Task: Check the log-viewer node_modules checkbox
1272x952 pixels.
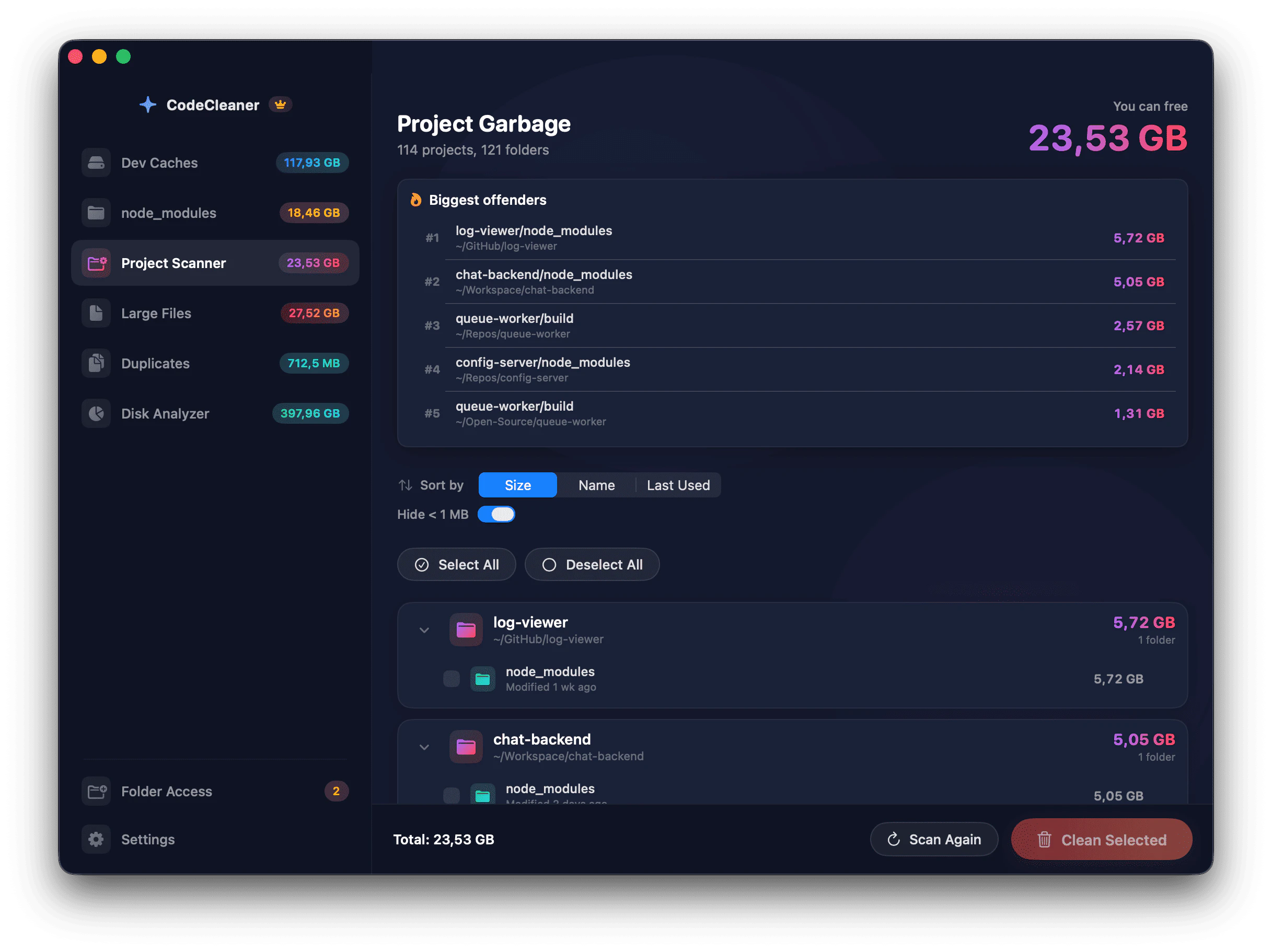Action: tap(452, 679)
